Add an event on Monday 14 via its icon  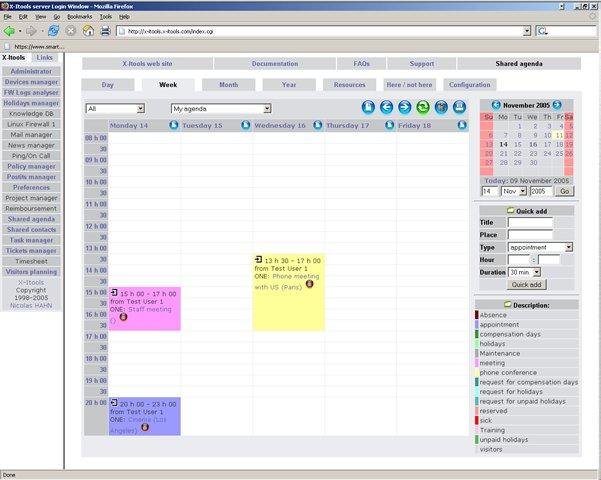click(x=174, y=125)
